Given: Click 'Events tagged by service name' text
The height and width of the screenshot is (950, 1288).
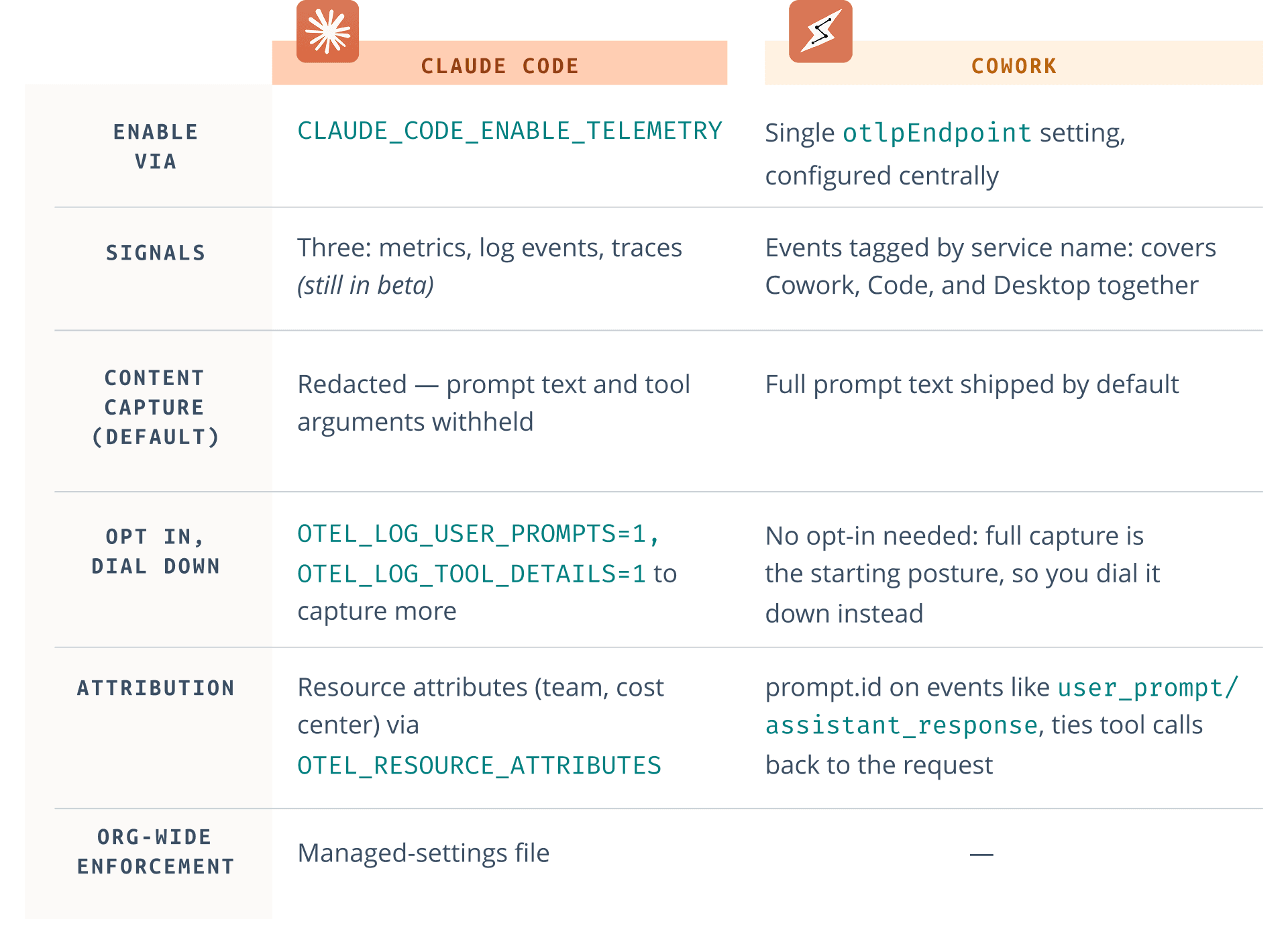Looking at the screenshot, I should click(x=949, y=248).
